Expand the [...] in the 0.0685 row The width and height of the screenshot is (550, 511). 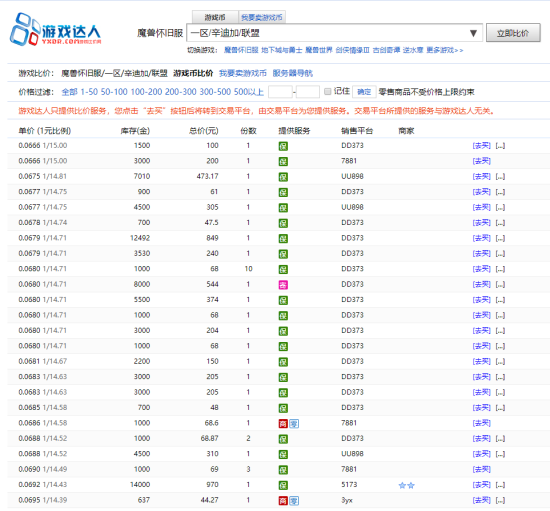click(x=500, y=408)
